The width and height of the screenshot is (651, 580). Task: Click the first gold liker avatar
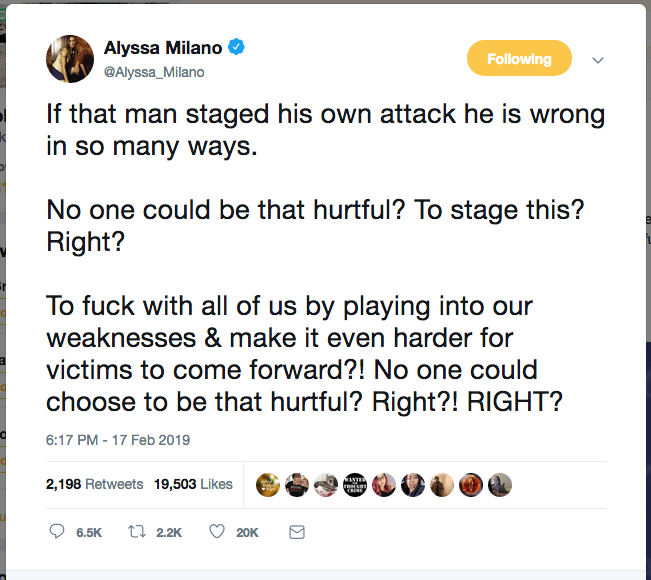268,485
